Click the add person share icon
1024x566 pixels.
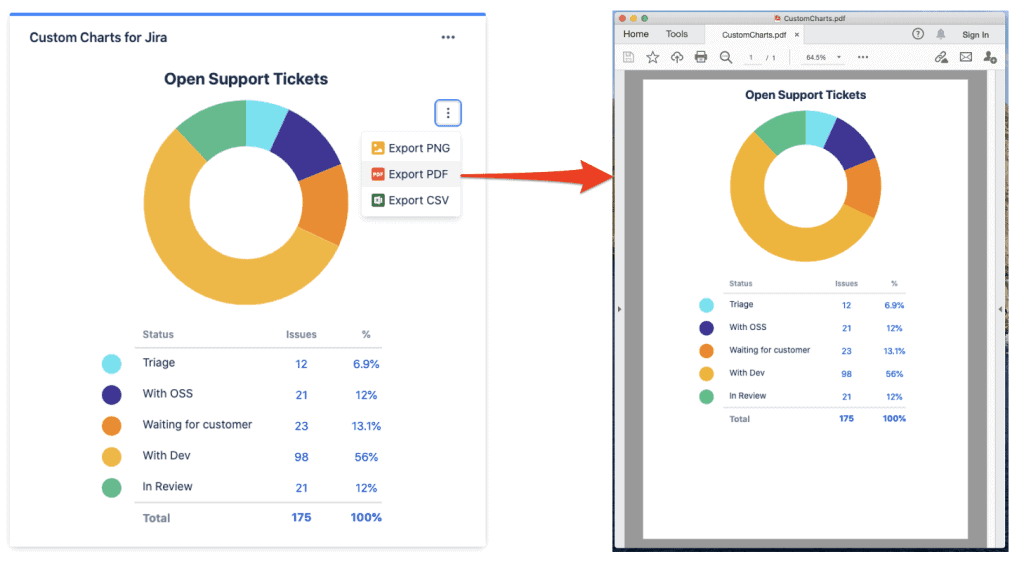click(990, 57)
